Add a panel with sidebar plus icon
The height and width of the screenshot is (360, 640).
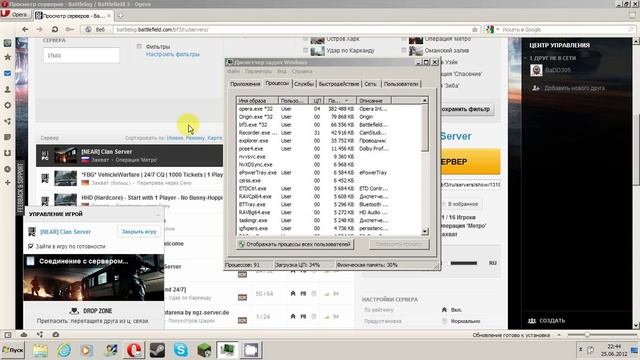coord(7,183)
